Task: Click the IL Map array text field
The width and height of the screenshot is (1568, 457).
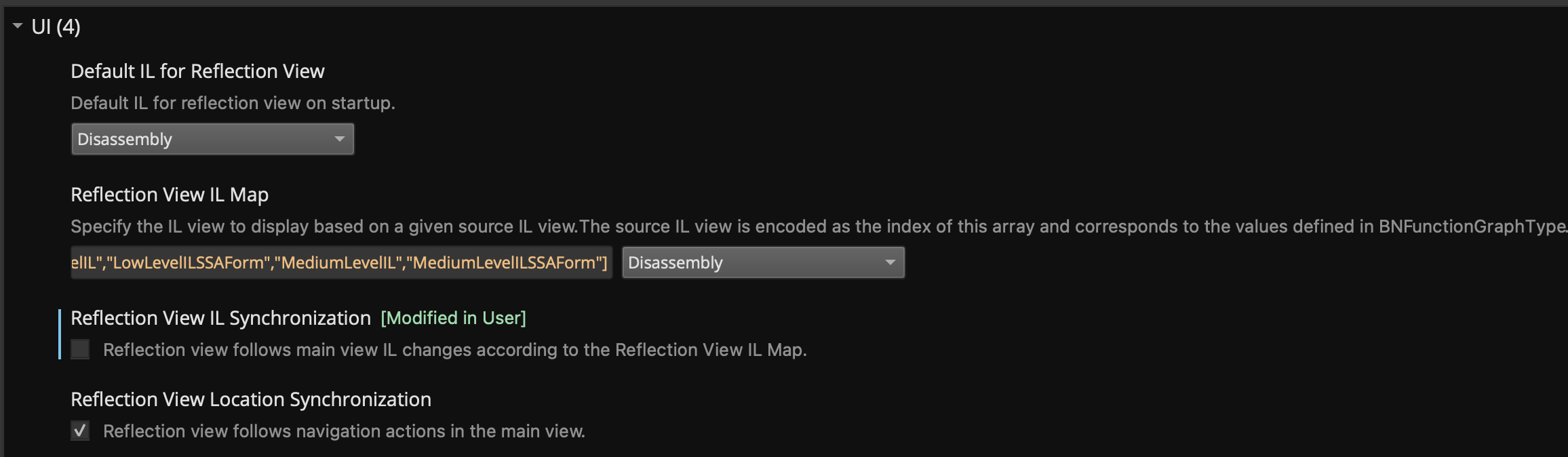Action: click(x=341, y=262)
